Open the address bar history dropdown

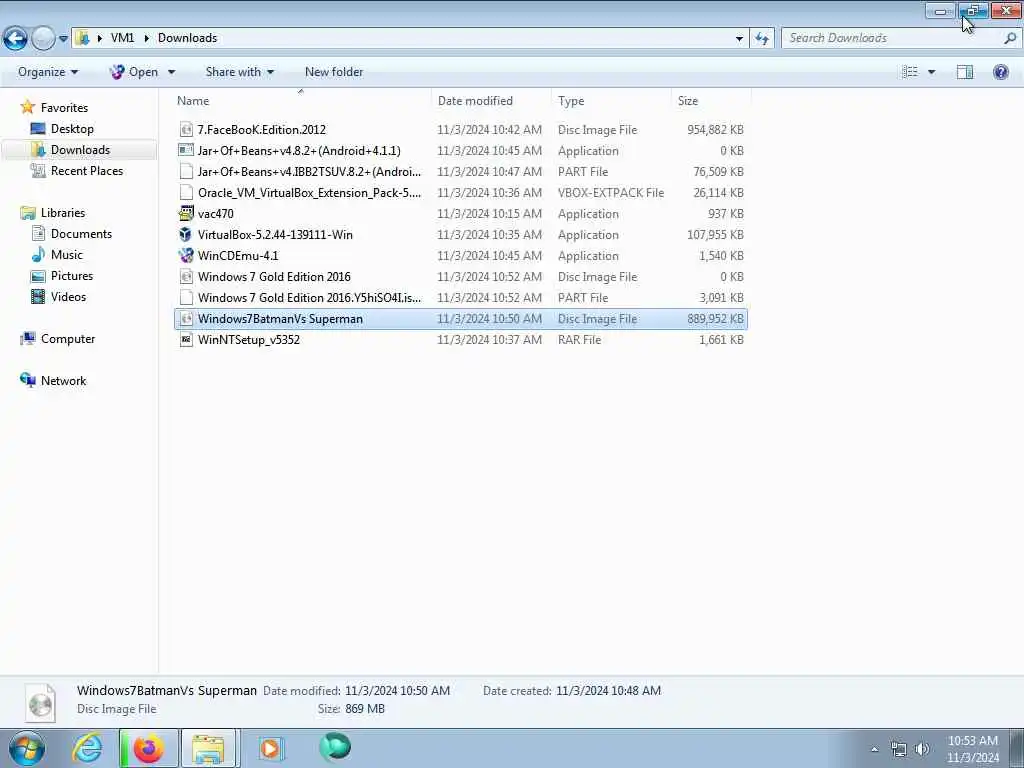tap(739, 38)
